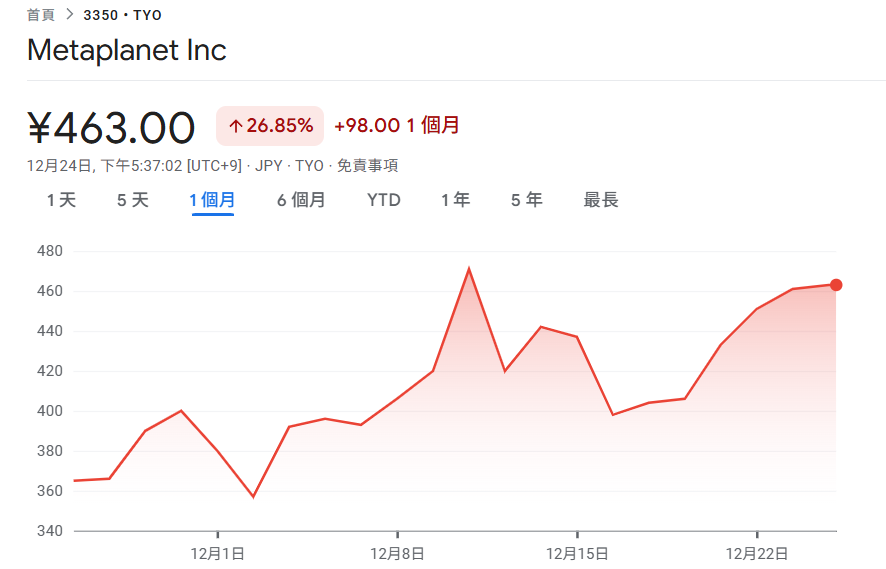This screenshot has height=569, width=886.
Task: Click the +98.00 1個月 change text
Action: pyautogui.click(x=397, y=126)
